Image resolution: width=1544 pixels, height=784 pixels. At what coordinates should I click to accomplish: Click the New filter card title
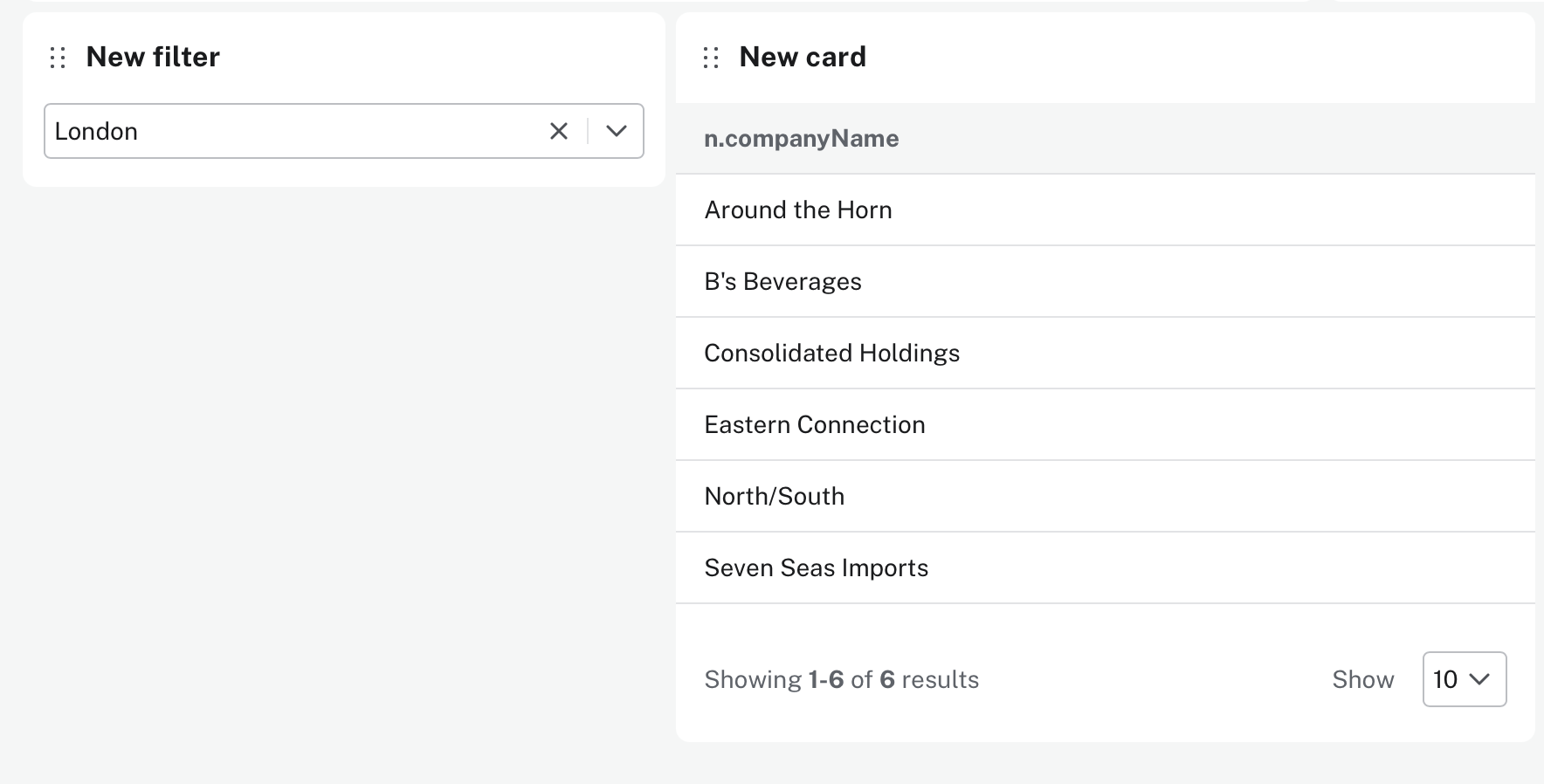point(153,58)
